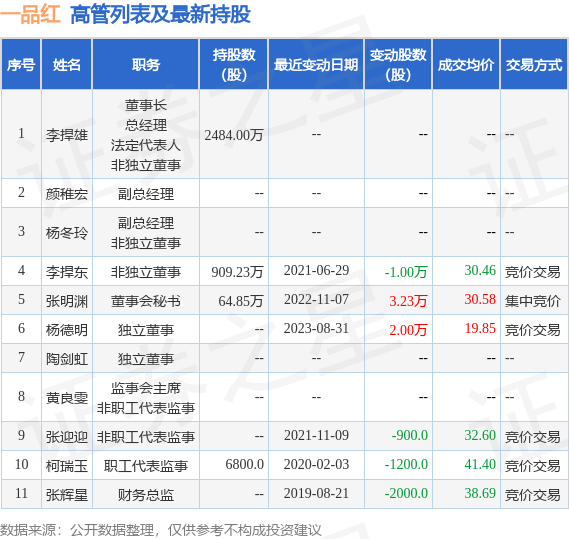The width and height of the screenshot is (569, 539).
Task: Click 财务总监 position cell
Action: point(146,495)
